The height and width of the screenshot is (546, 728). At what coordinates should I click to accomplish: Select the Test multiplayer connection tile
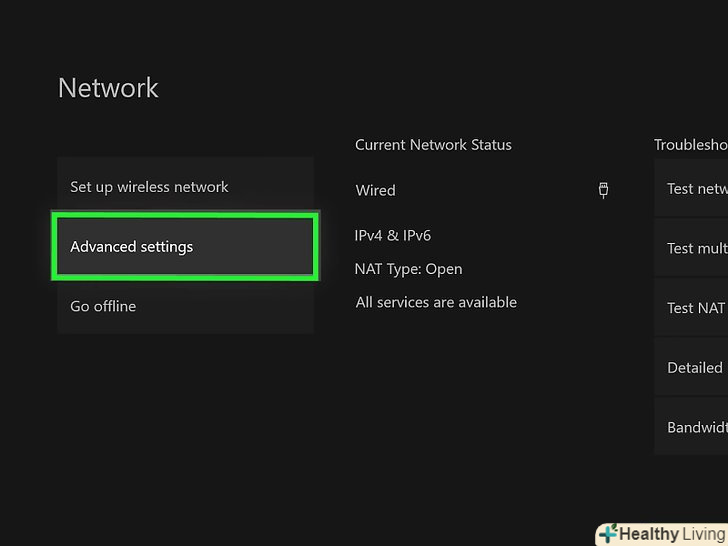click(x=694, y=248)
